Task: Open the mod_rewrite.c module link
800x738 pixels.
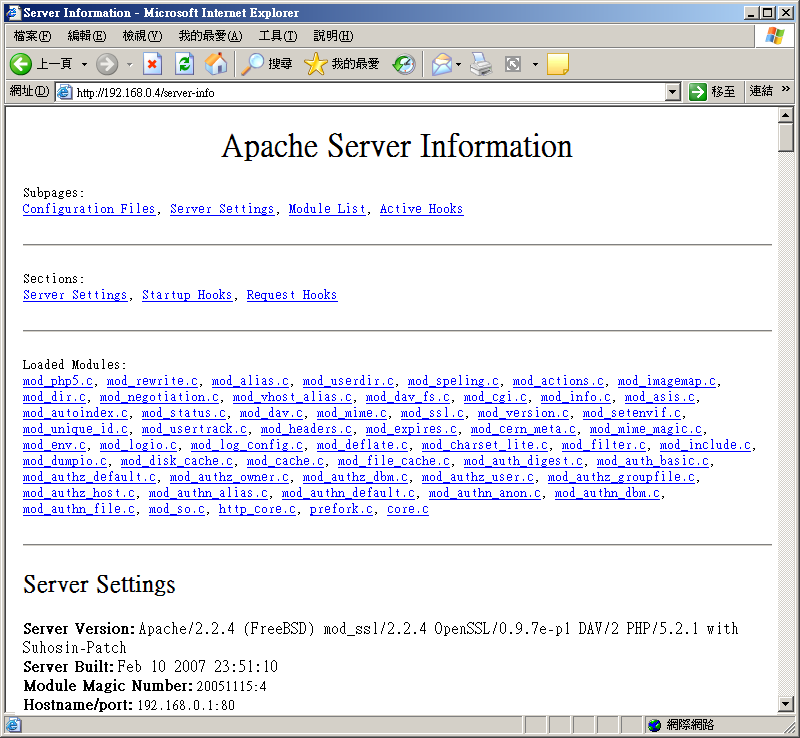Action: (152, 381)
